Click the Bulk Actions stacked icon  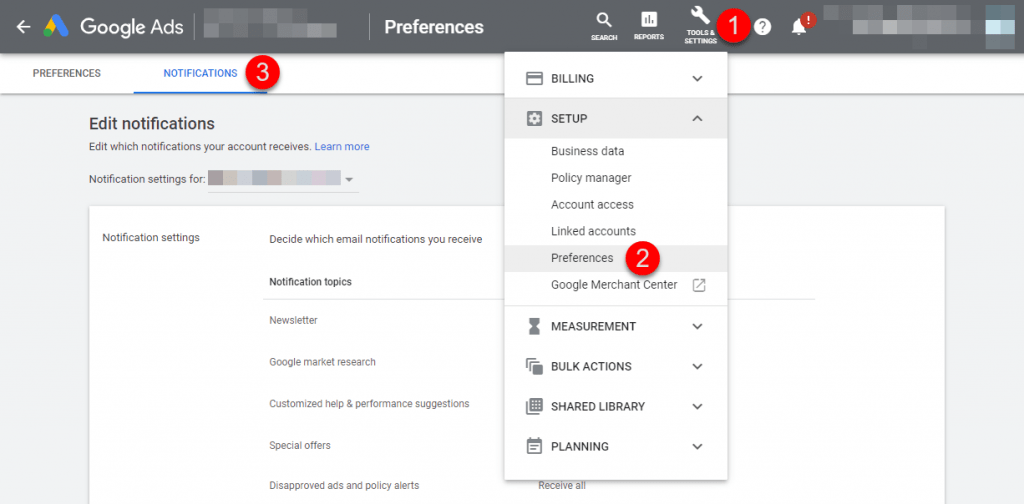point(534,366)
